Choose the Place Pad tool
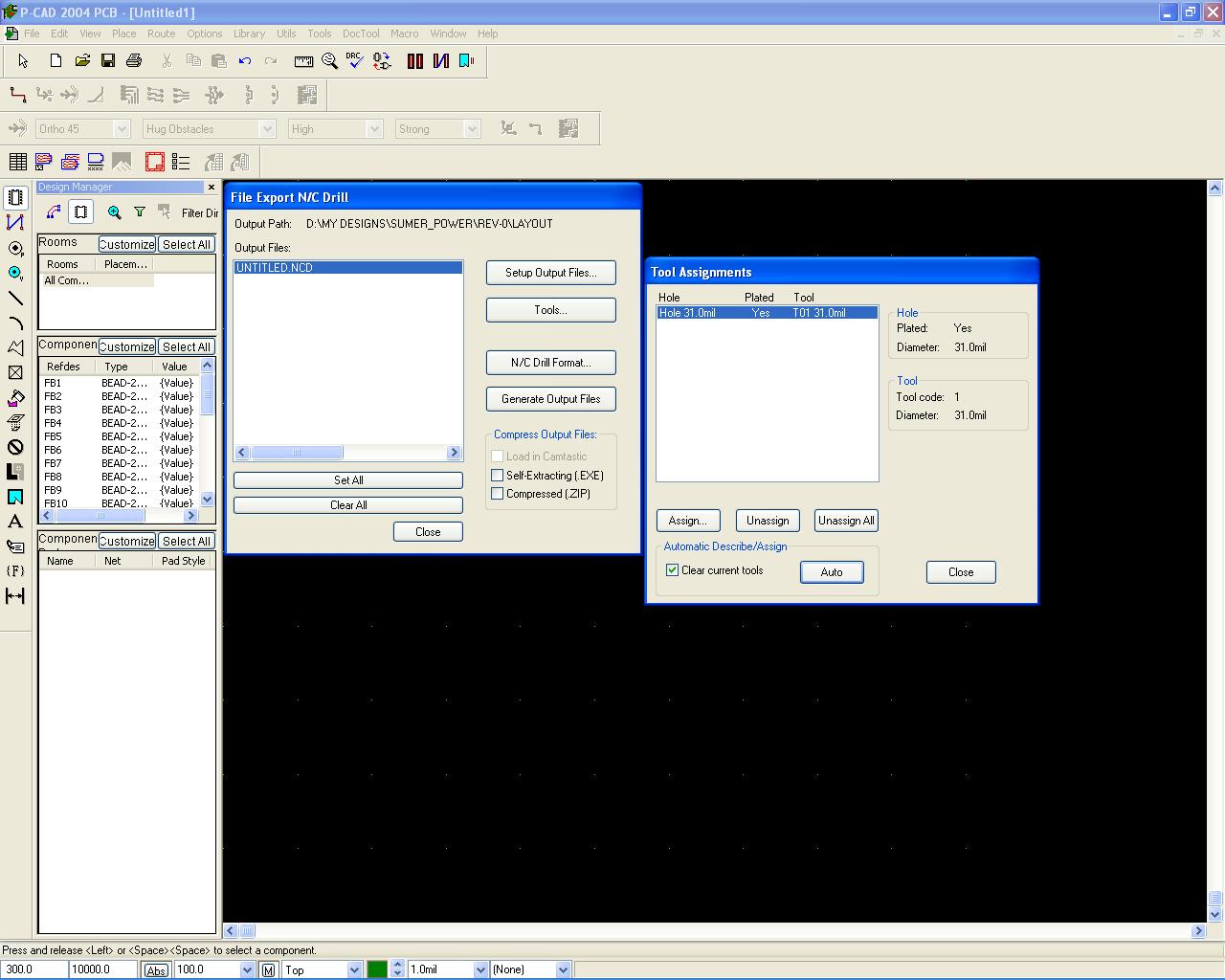This screenshot has height=980, width=1225. pyautogui.click(x=15, y=248)
